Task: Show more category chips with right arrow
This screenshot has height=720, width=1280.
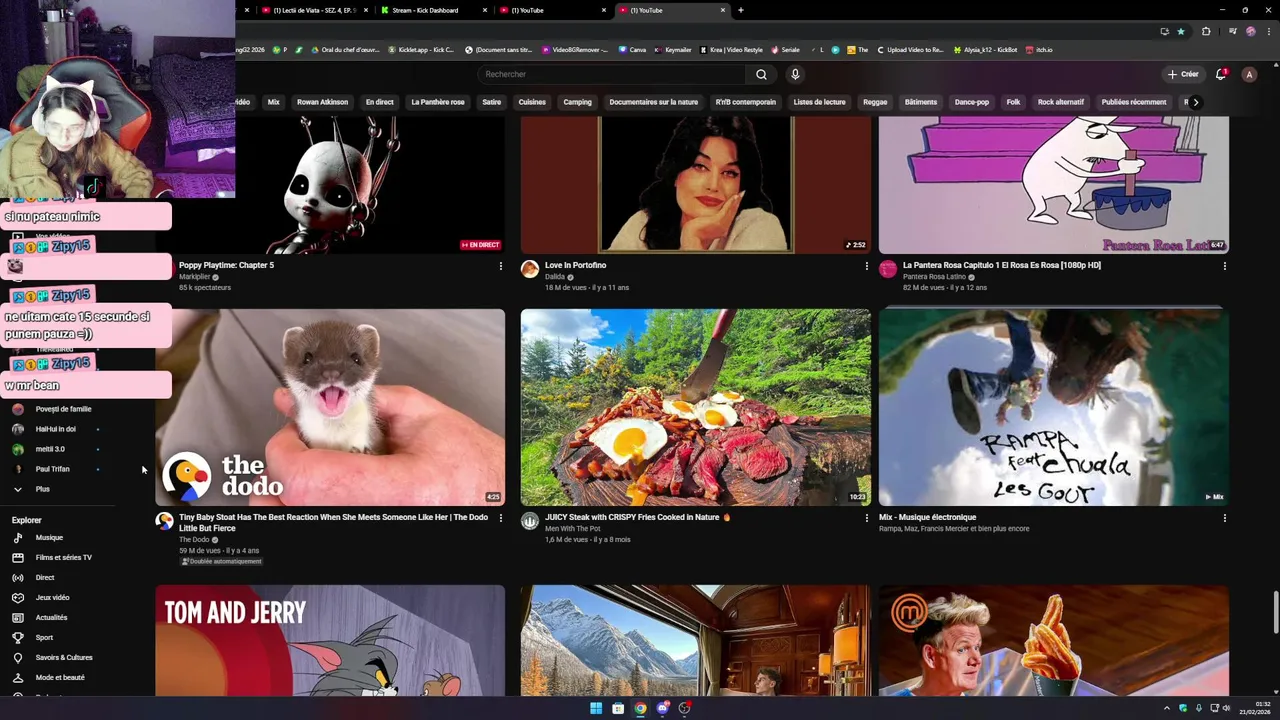Action: tap(1195, 102)
